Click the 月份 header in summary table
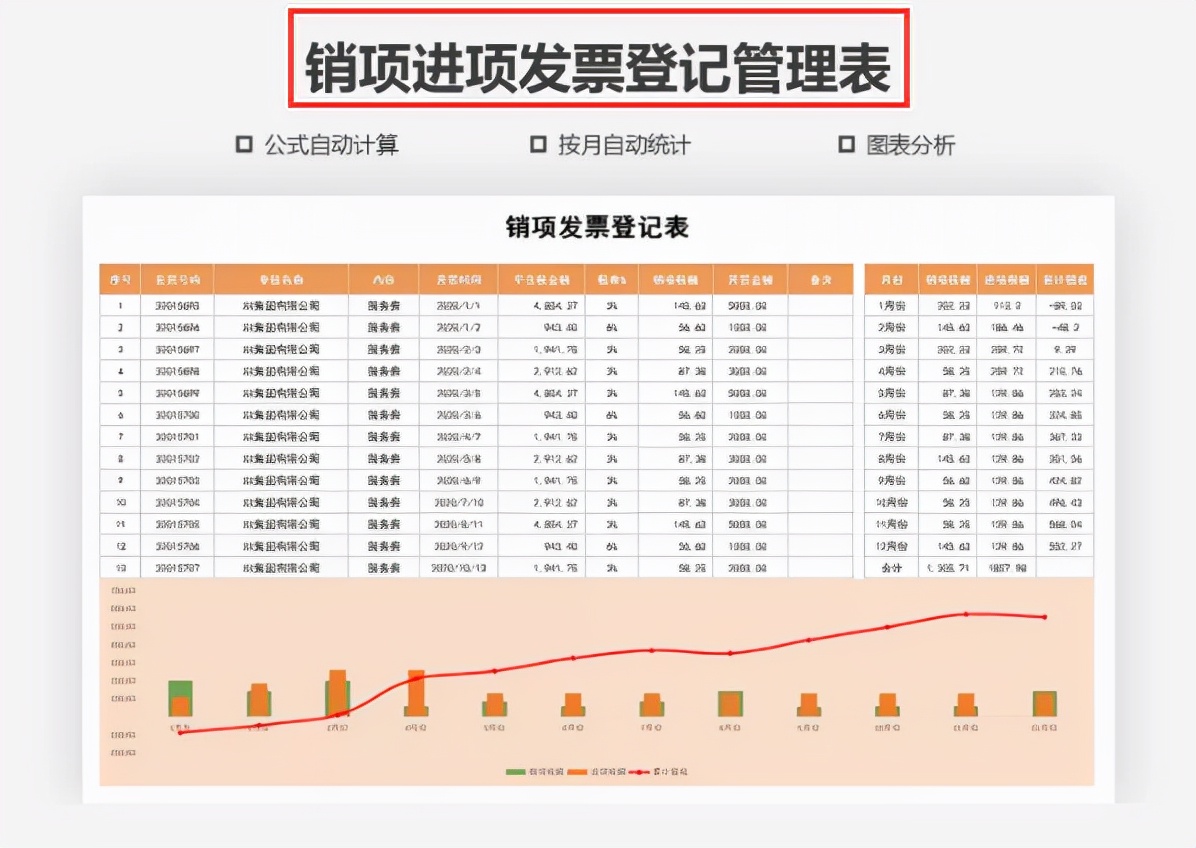The image size is (1196, 848). coord(892,280)
